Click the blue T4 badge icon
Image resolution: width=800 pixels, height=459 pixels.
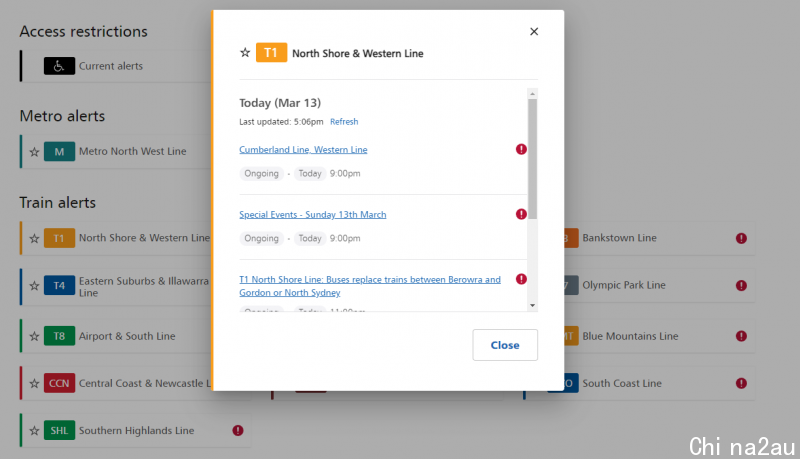tap(59, 286)
